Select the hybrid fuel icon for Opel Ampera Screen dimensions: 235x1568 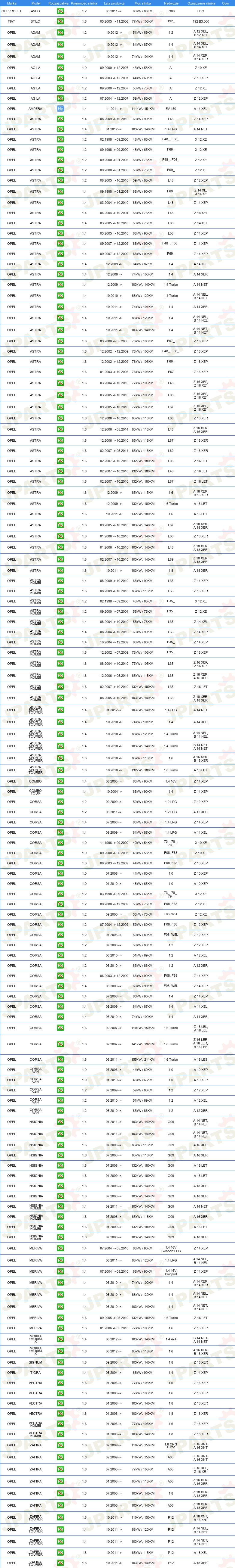point(60,109)
